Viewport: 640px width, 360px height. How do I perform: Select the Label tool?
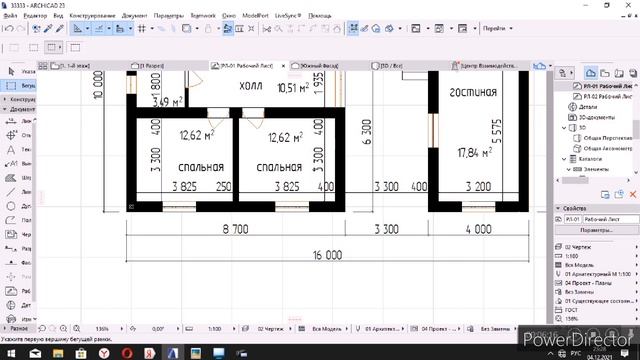[11, 164]
